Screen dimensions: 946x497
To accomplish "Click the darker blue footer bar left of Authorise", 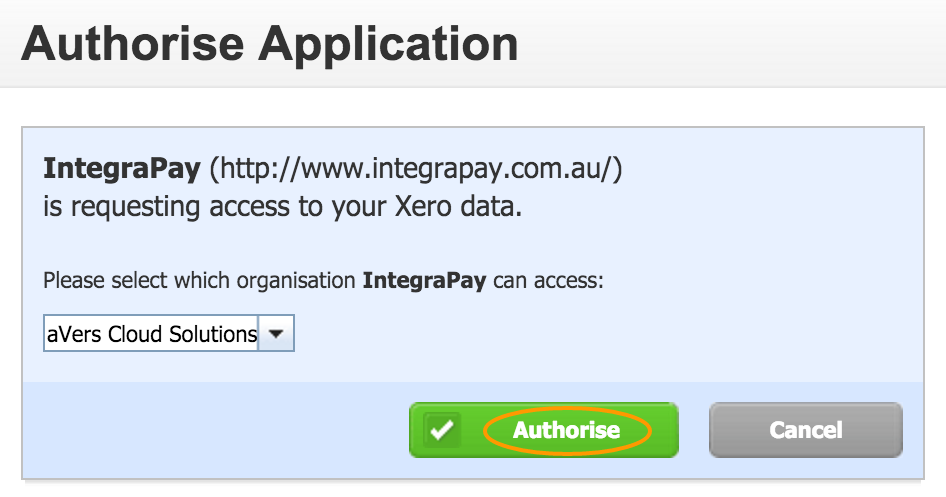I will pyautogui.click(x=215, y=430).
